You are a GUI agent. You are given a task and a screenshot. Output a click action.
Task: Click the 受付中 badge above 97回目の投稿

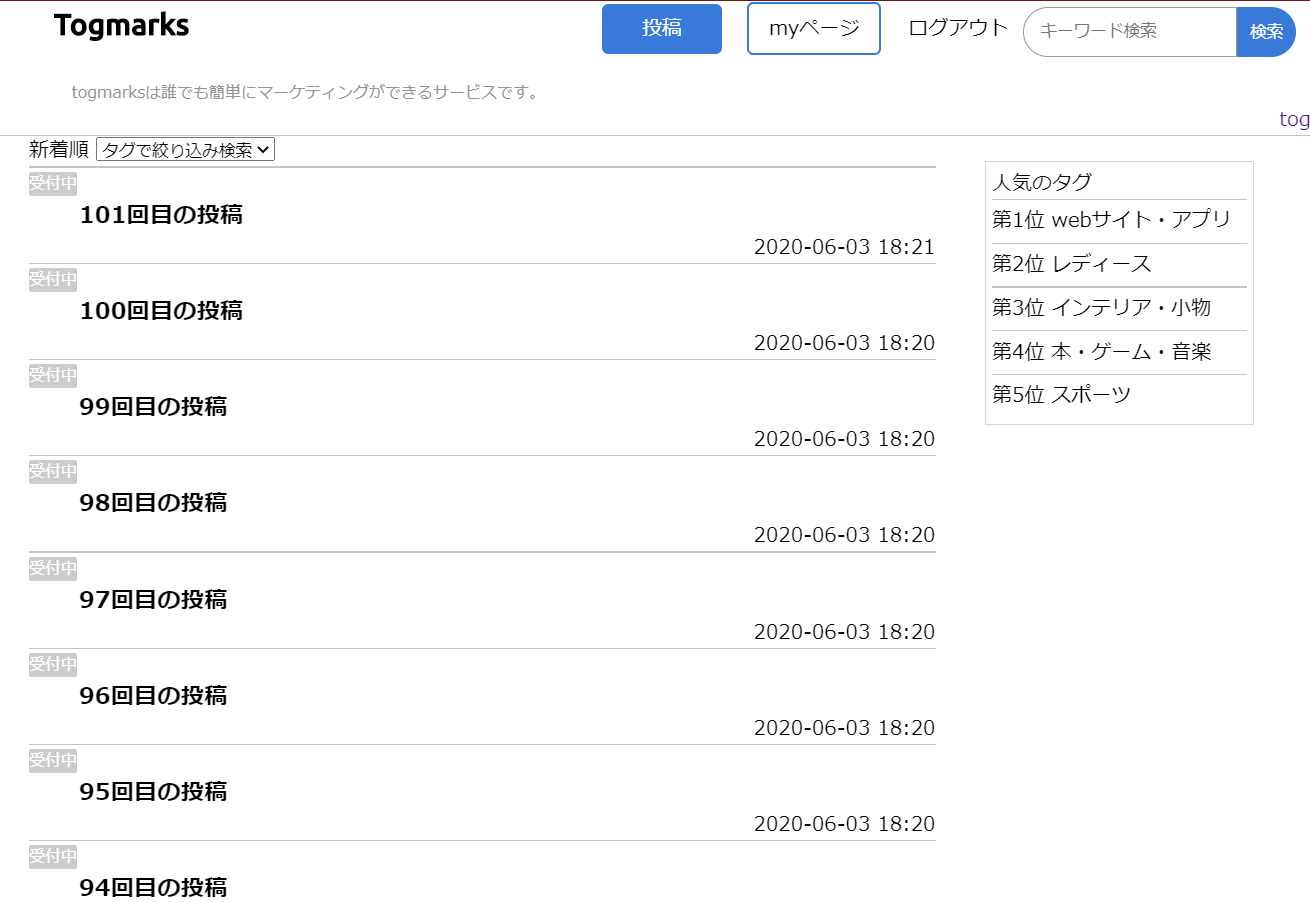(x=53, y=568)
